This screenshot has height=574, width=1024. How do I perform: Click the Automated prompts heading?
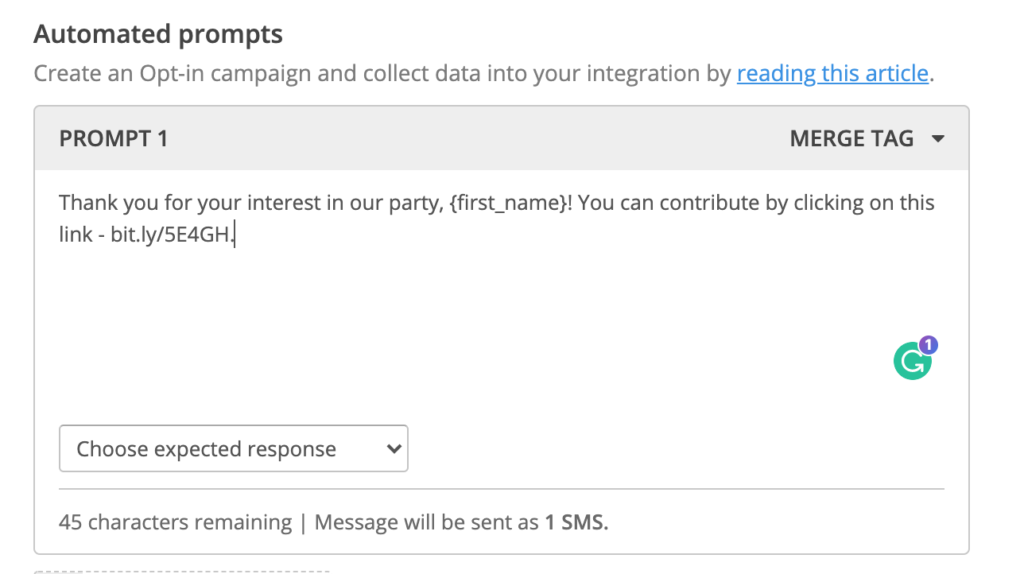158,34
